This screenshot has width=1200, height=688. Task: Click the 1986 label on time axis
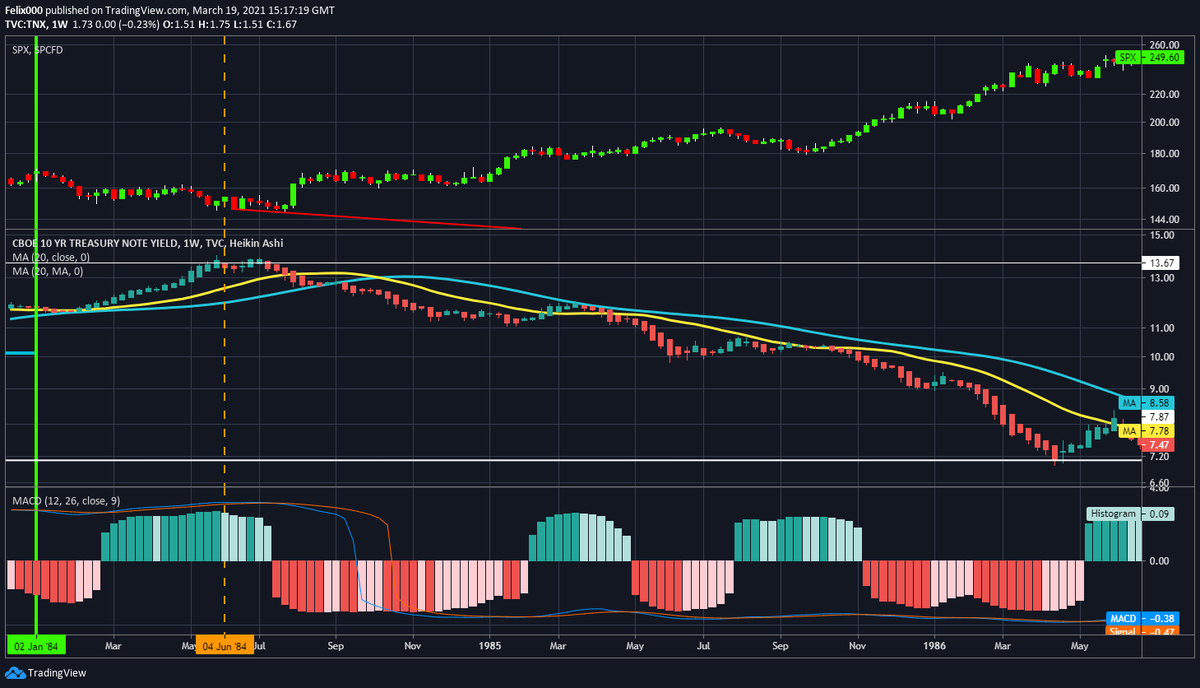[x=934, y=645]
